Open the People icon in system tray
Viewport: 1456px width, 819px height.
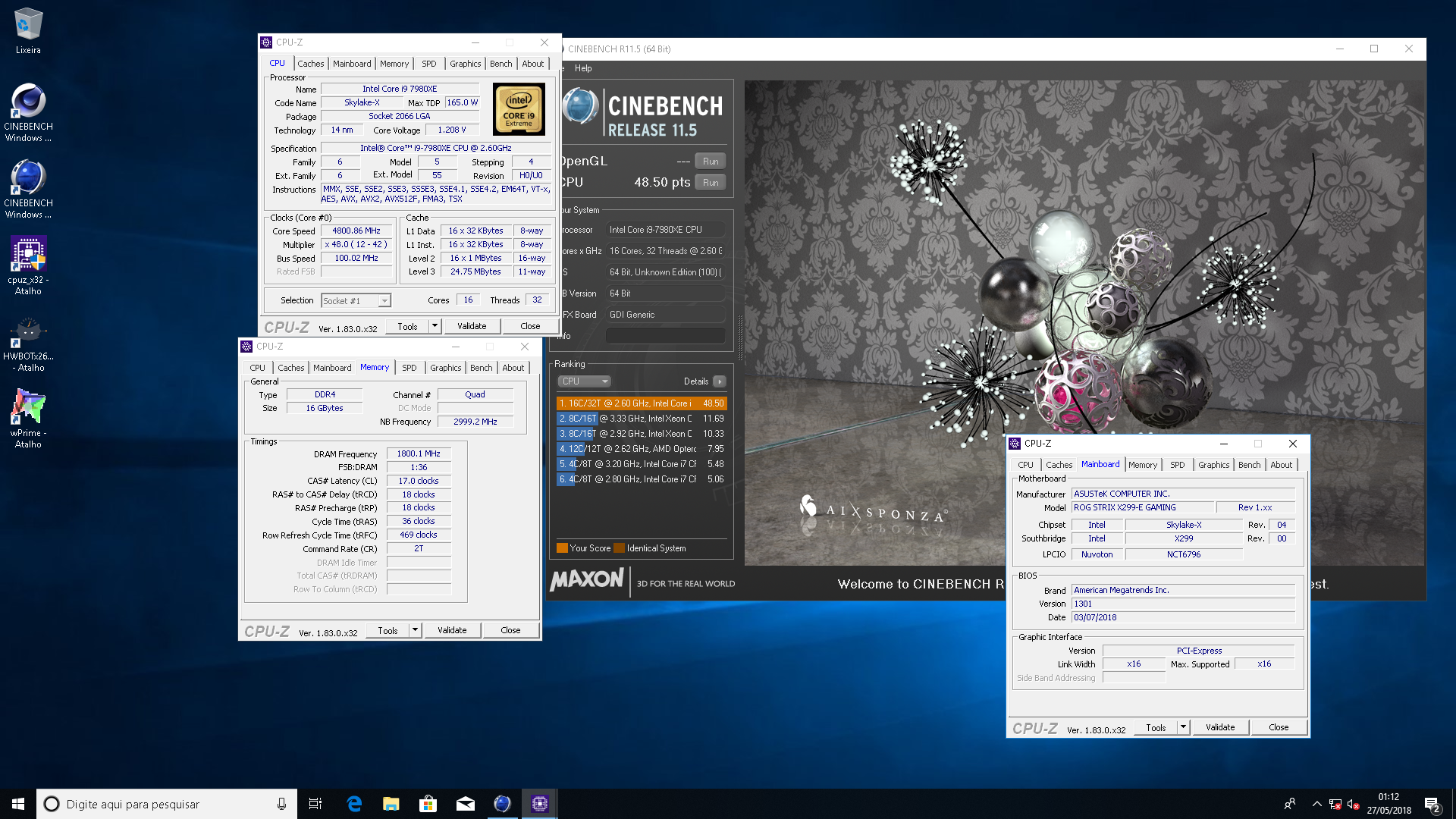click(x=1290, y=804)
